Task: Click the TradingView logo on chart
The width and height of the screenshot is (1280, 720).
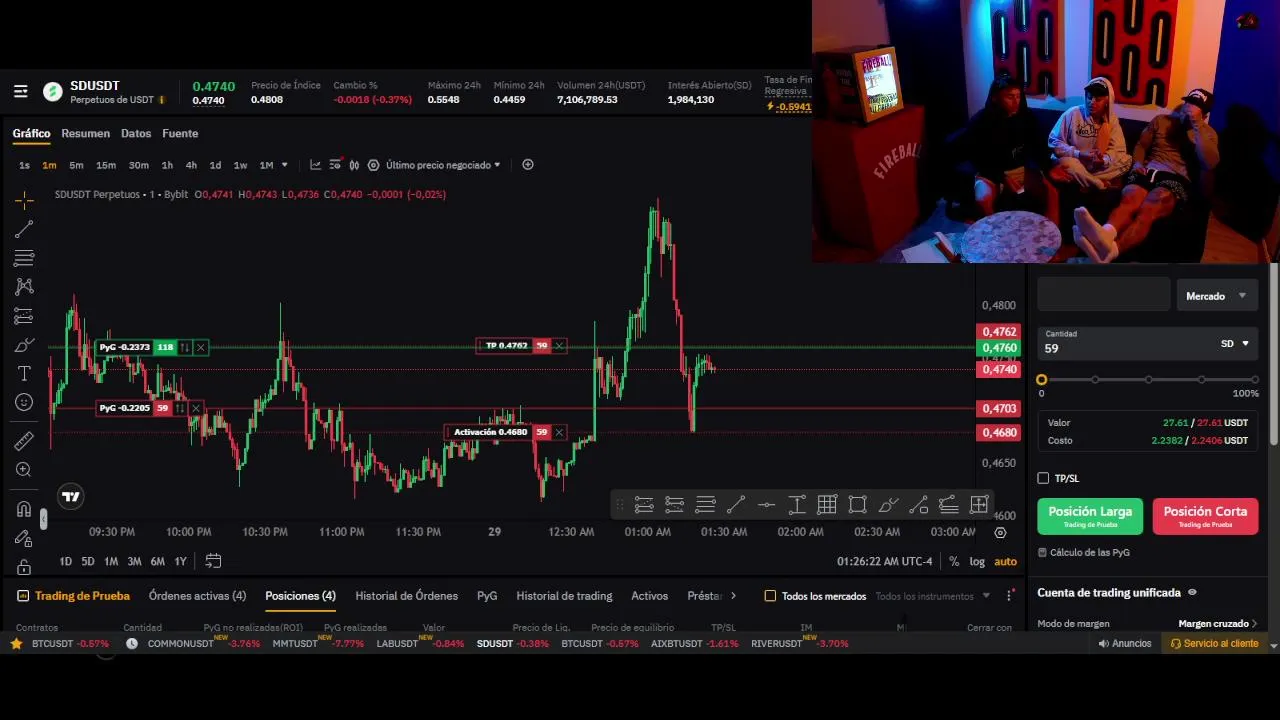Action: coord(70,496)
